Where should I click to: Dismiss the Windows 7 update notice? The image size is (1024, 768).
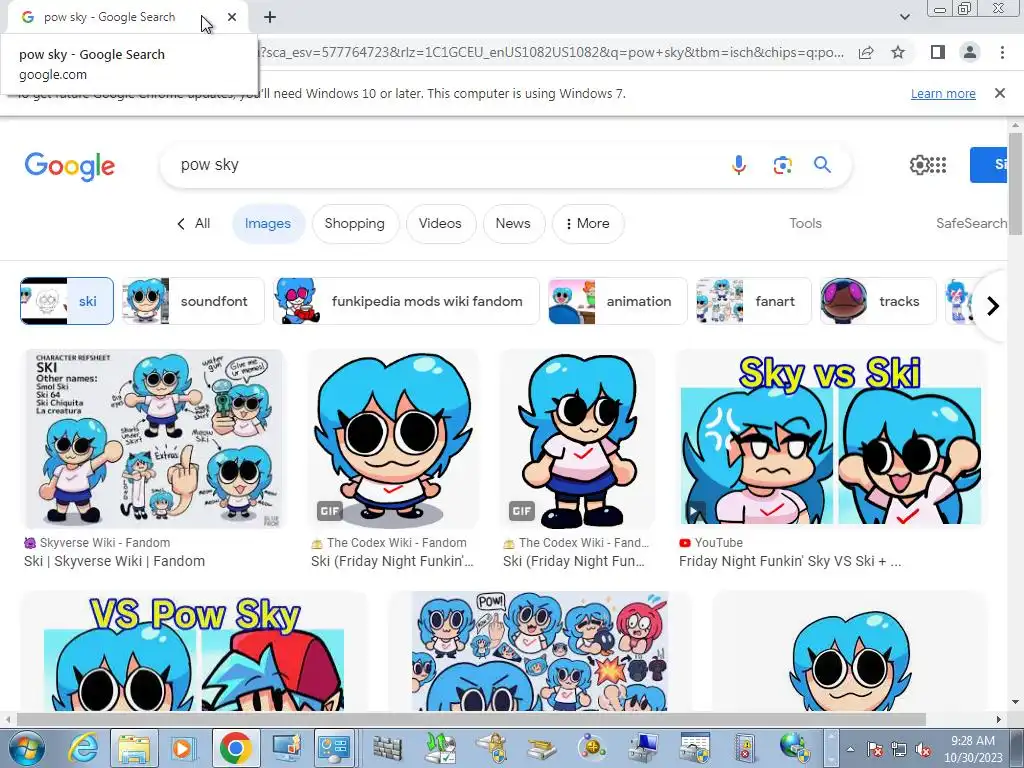click(x=1000, y=93)
